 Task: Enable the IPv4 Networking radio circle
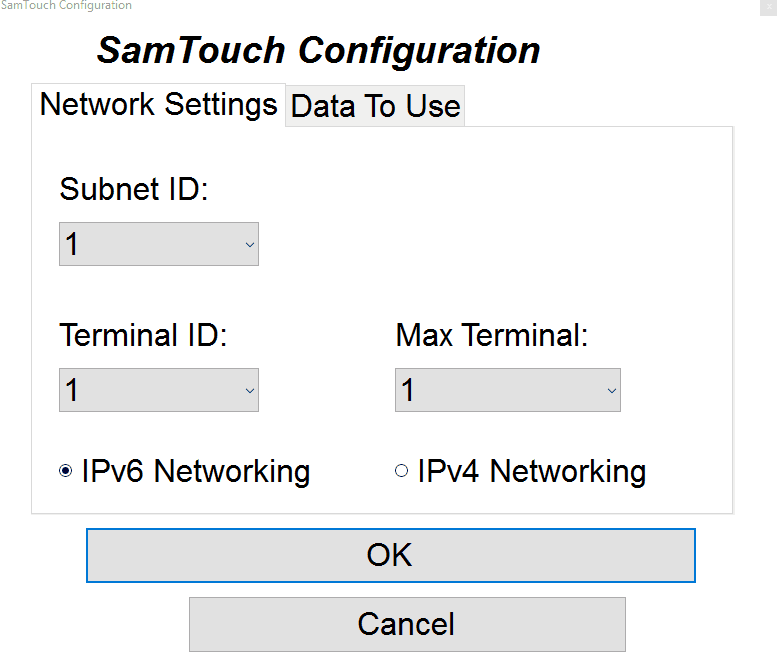tap(402, 471)
